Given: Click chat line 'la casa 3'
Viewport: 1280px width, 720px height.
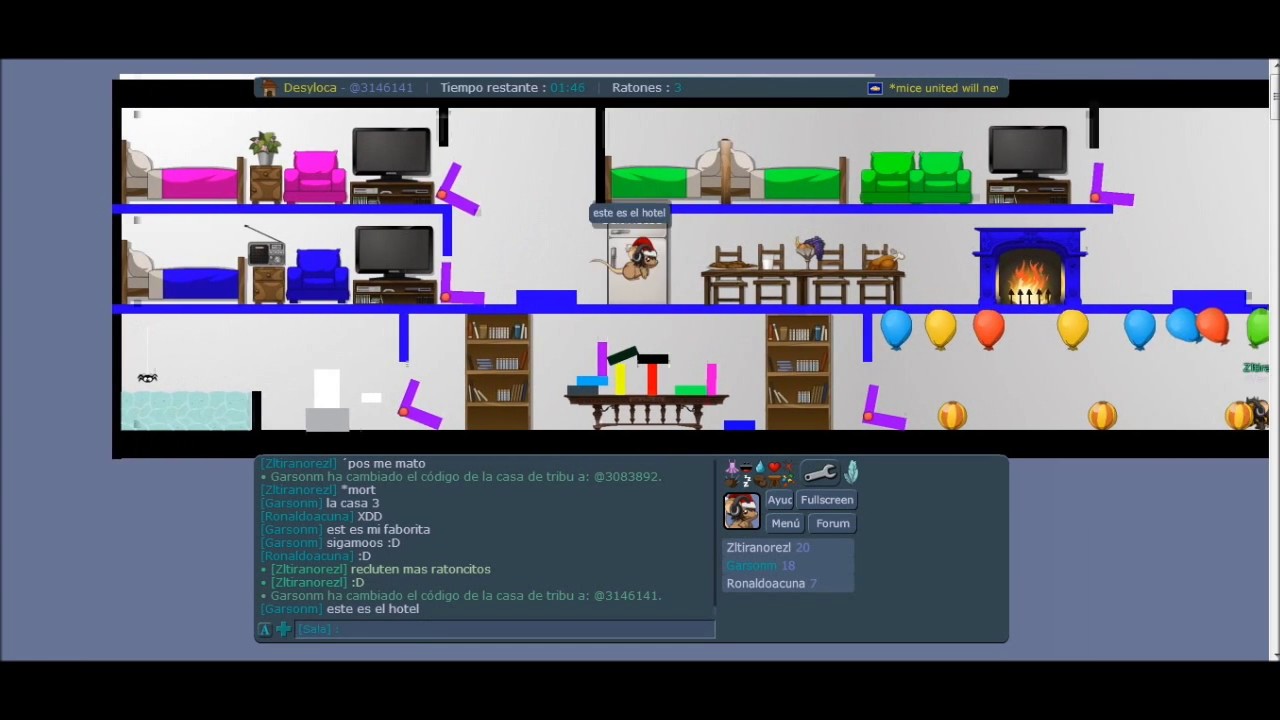Looking at the screenshot, I should pyautogui.click(x=353, y=503).
